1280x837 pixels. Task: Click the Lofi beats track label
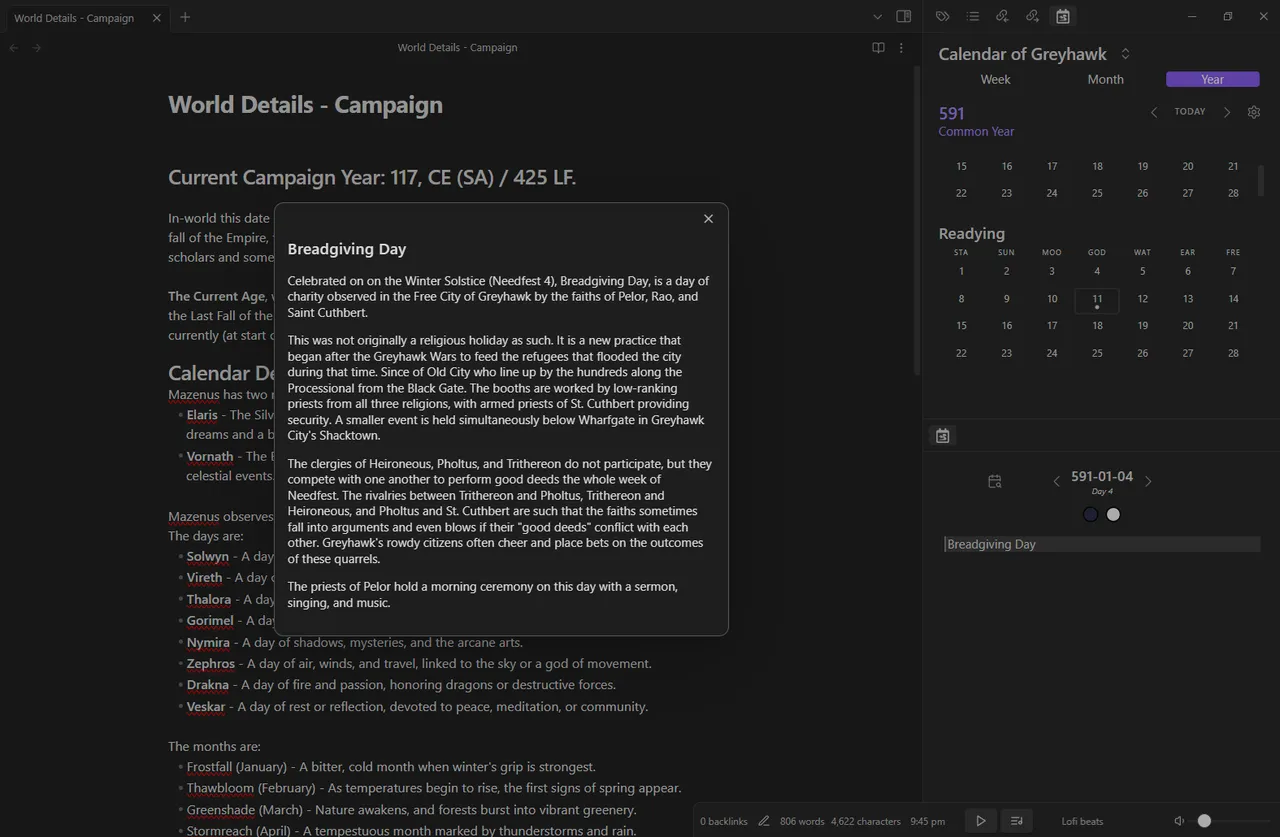pyautogui.click(x=1082, y=821)
